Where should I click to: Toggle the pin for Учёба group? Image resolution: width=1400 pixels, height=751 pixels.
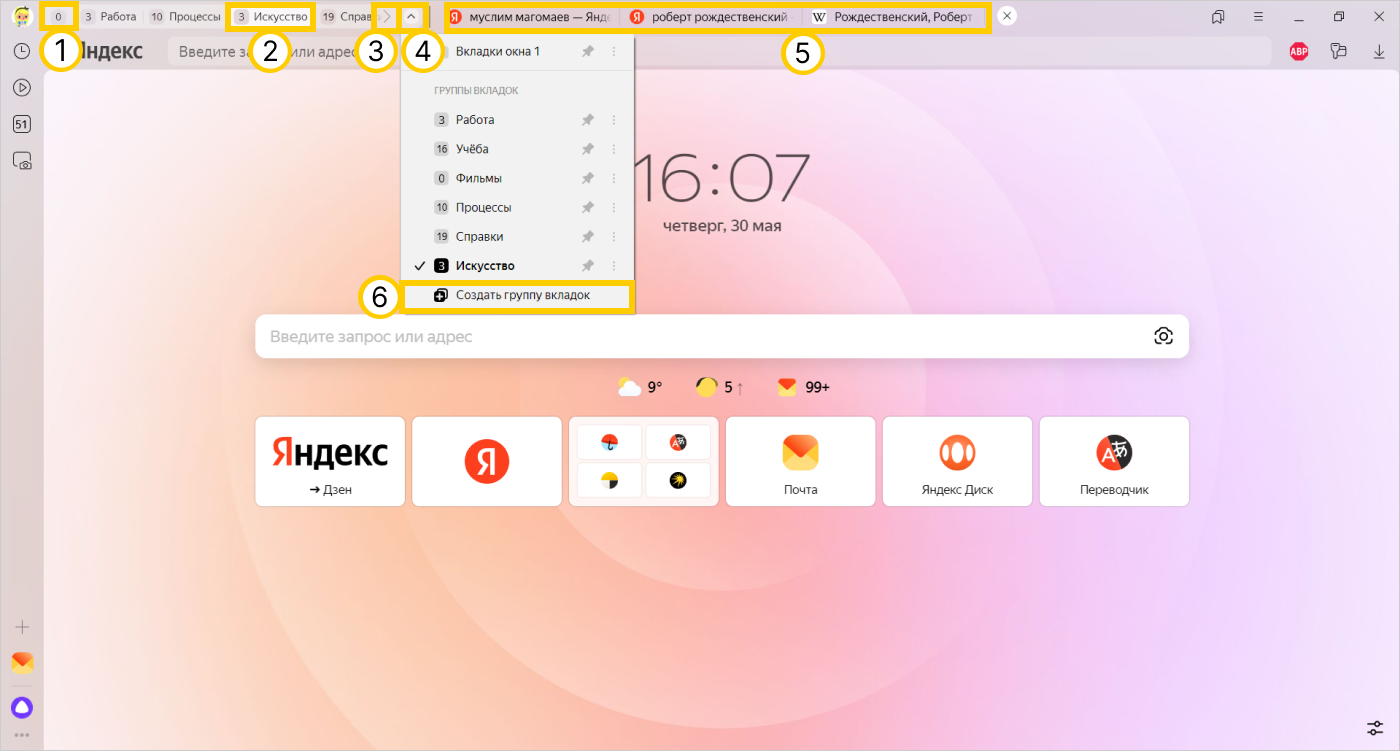[x=588, y=149]
